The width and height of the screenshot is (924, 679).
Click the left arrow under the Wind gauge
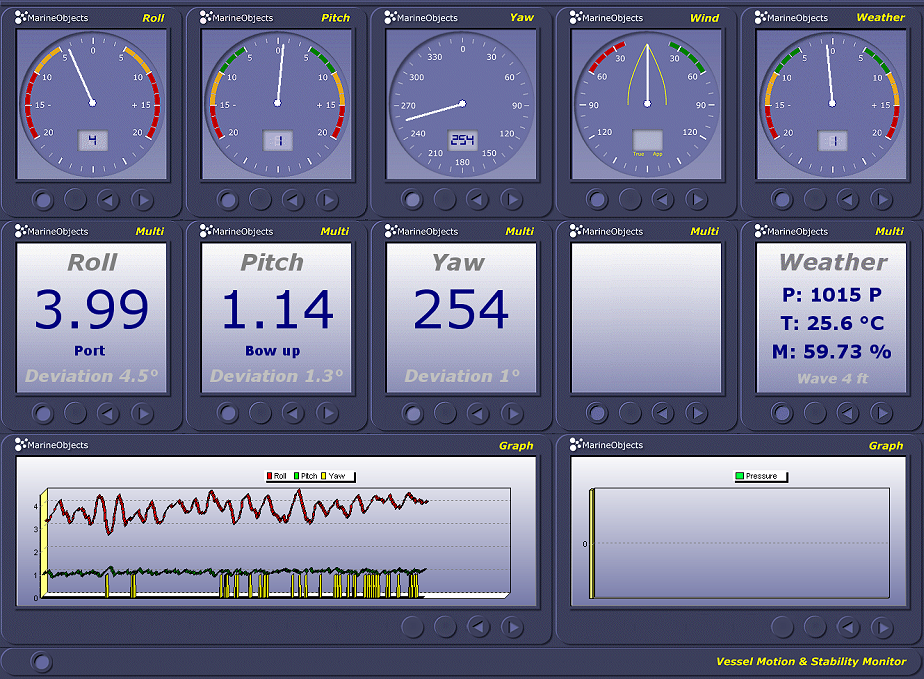(662, 200)
